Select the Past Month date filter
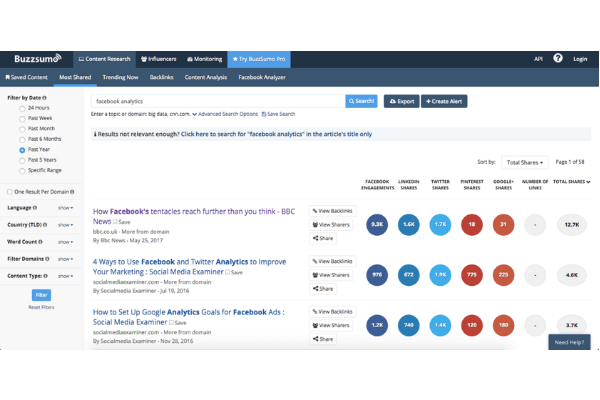600x400 pixels. click(22, 129)
